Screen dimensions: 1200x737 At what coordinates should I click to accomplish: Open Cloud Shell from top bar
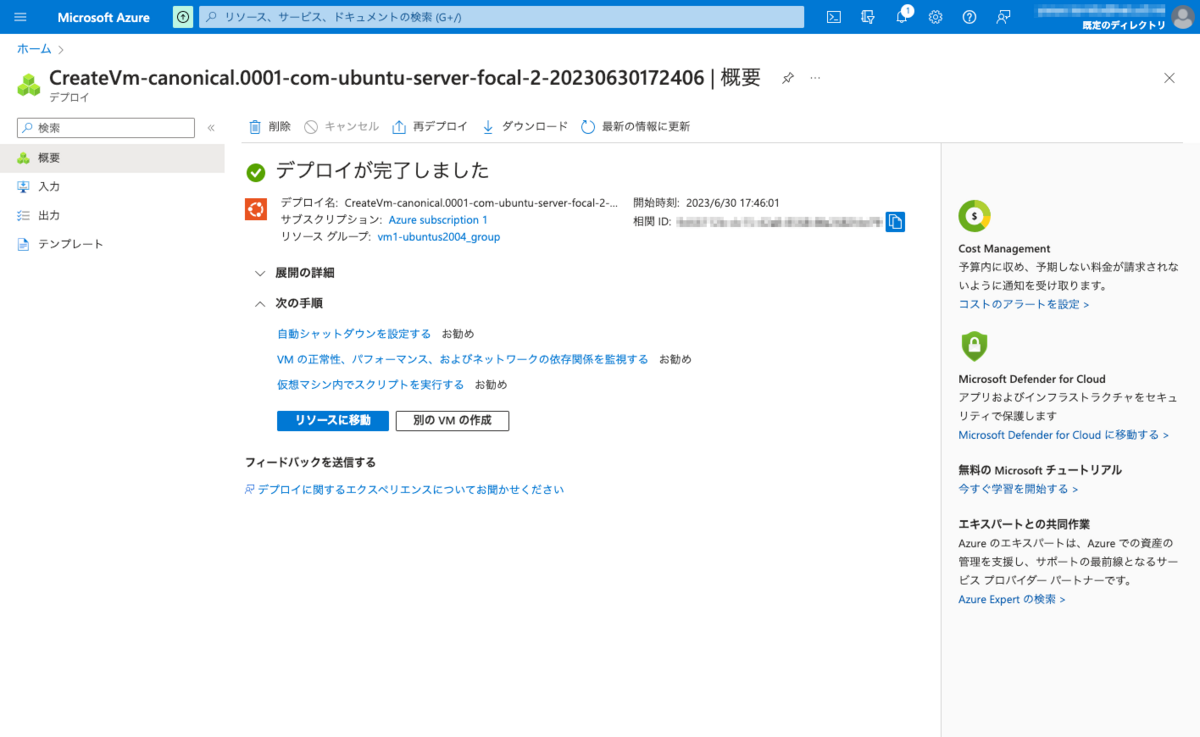834,17
